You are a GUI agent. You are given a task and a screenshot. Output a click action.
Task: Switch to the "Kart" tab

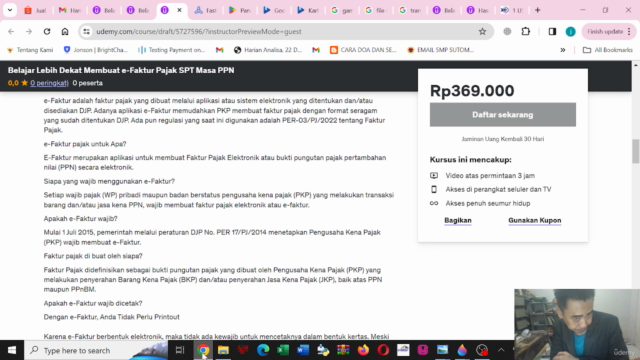[308, 10]
